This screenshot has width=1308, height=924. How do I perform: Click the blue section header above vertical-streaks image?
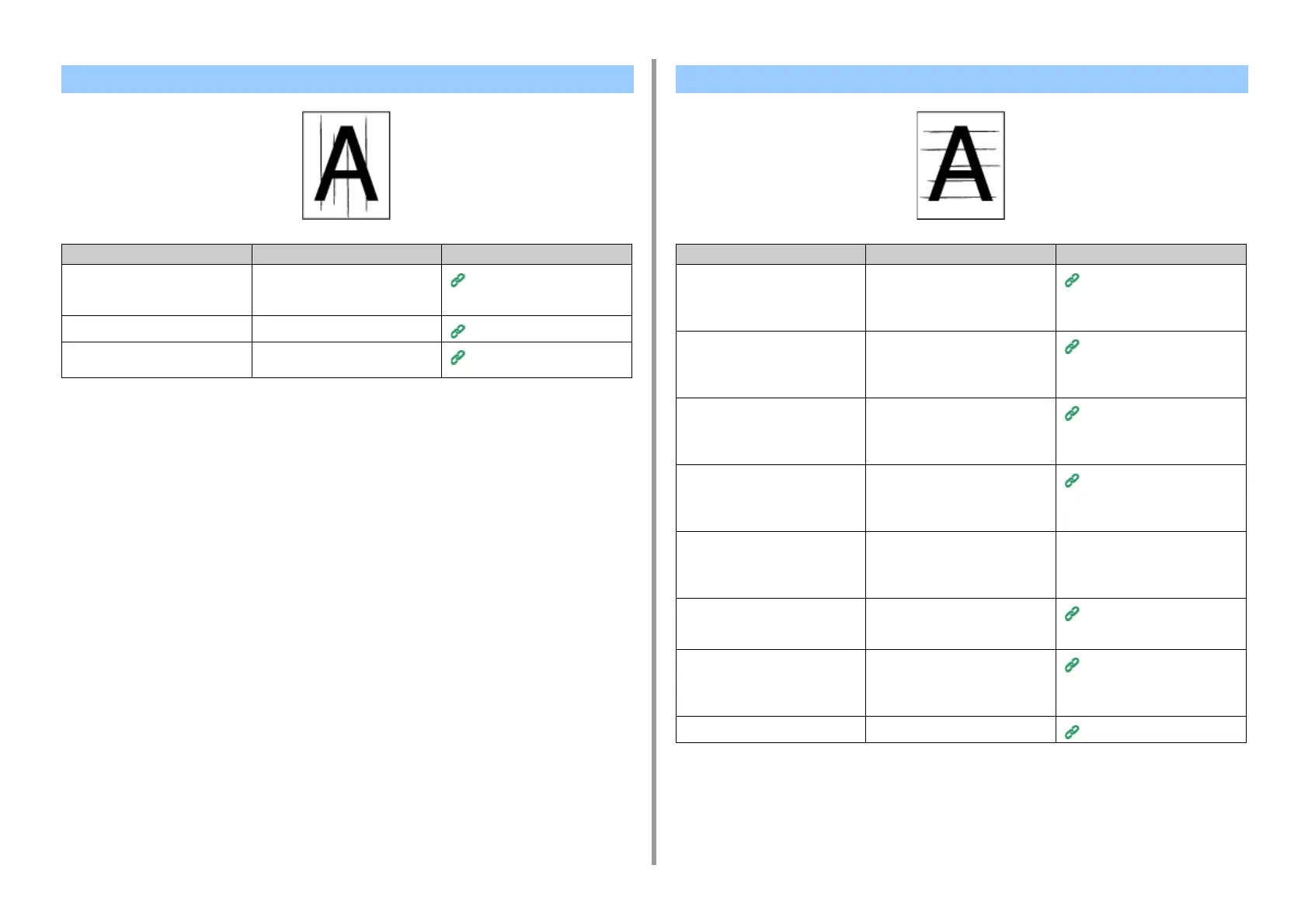click(x=347, y=79)
